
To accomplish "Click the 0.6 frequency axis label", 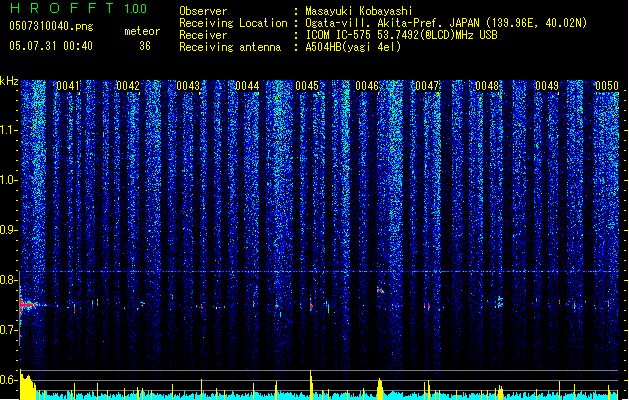I will pos(9,380).
